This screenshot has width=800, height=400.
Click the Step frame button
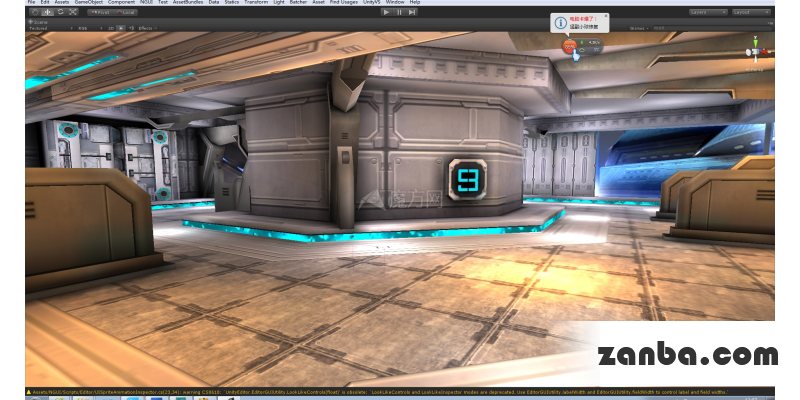point(412,12)
